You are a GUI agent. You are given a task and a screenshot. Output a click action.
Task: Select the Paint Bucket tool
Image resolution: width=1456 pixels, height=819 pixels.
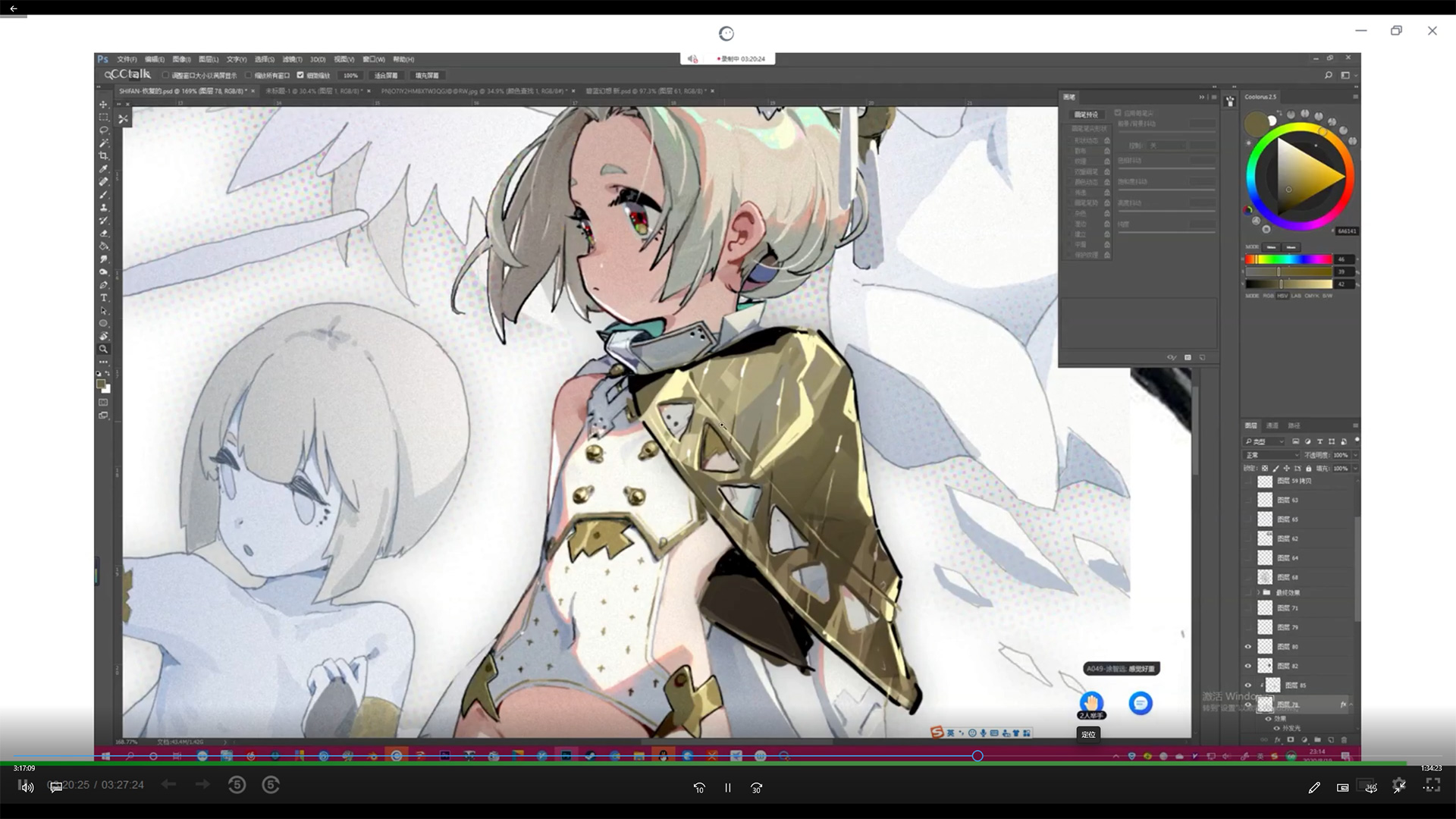point(104,246)
